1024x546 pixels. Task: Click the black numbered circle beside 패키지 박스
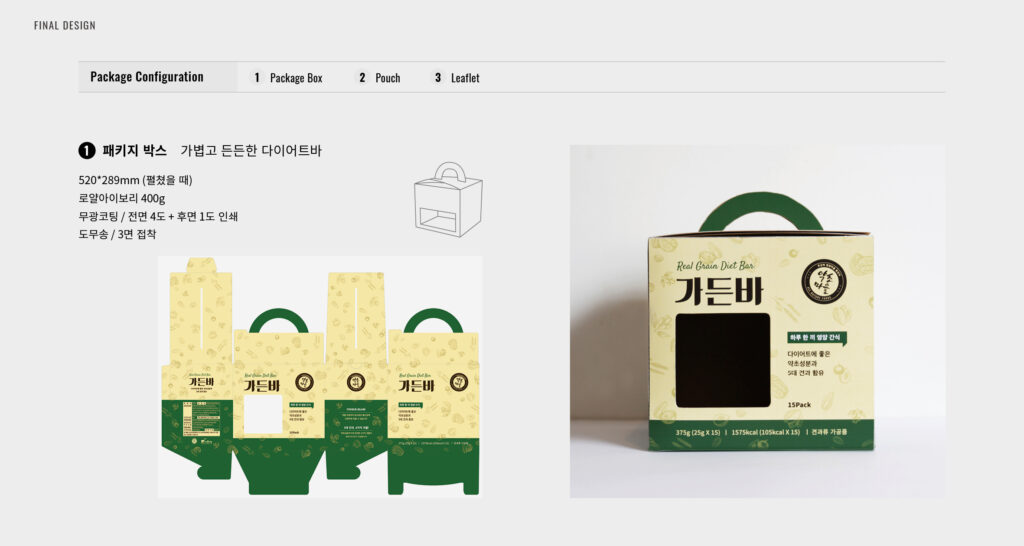tap(87, 151)
